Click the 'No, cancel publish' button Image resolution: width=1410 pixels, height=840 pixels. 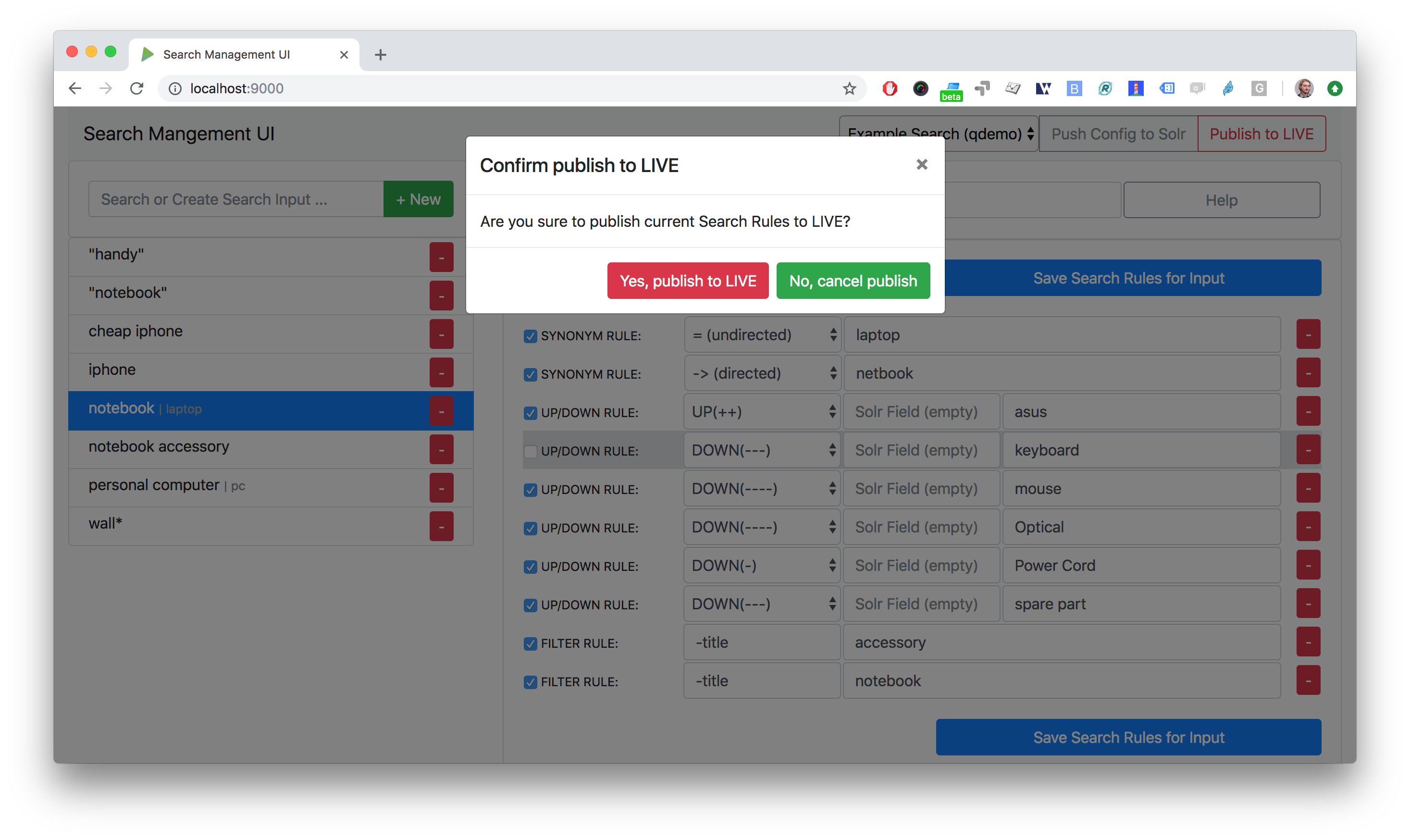tap(853, 281)
